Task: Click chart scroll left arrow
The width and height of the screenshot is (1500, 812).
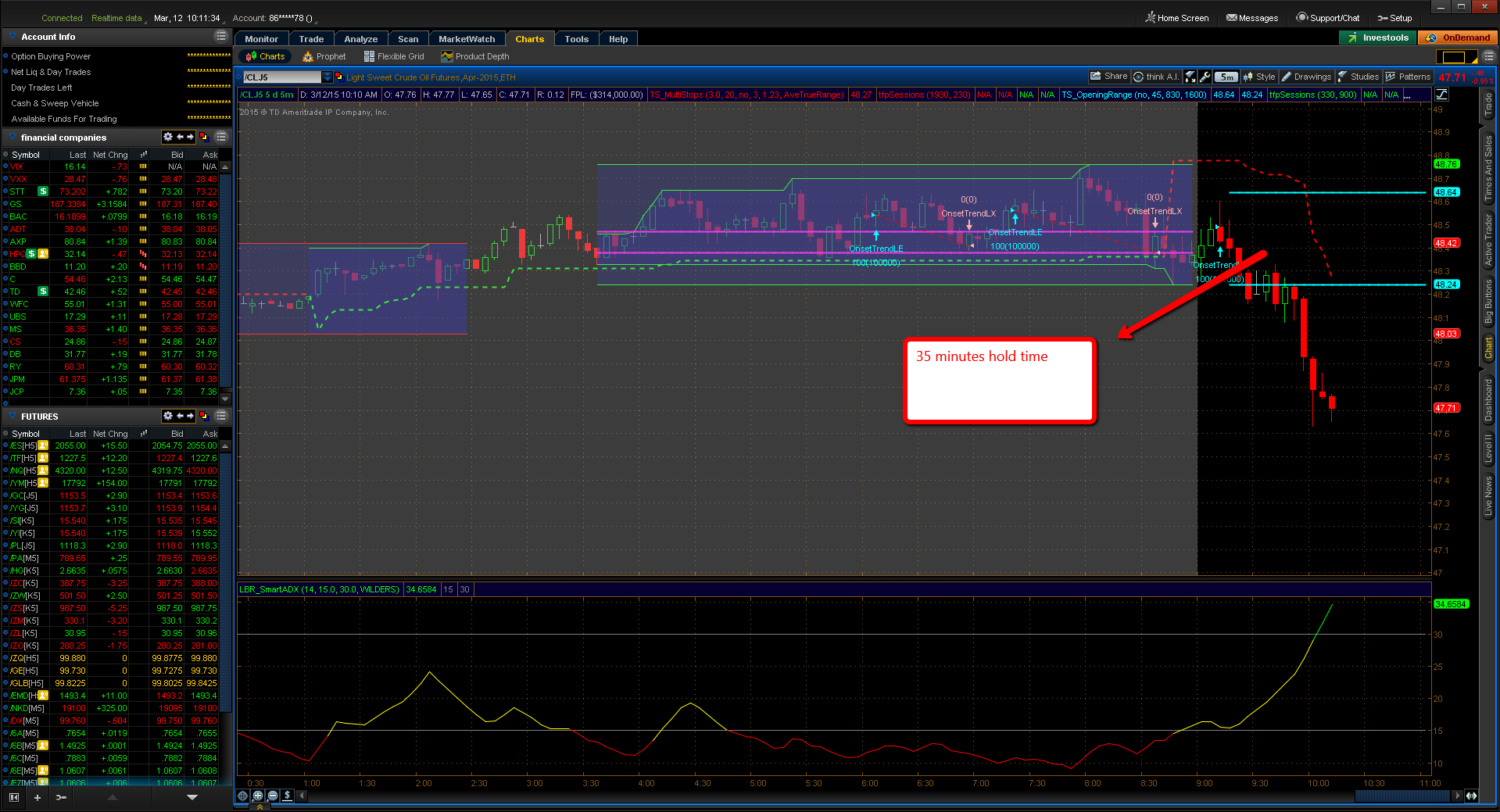Action: coord(303,796)
